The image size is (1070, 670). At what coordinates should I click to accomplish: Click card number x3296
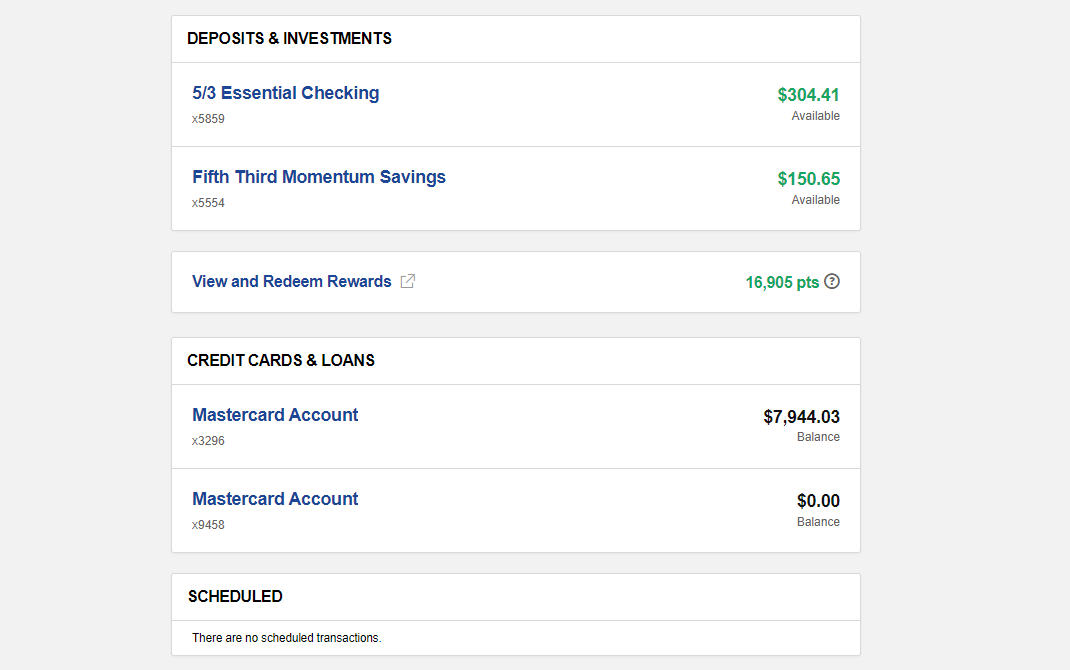click(x=208, y=441)
